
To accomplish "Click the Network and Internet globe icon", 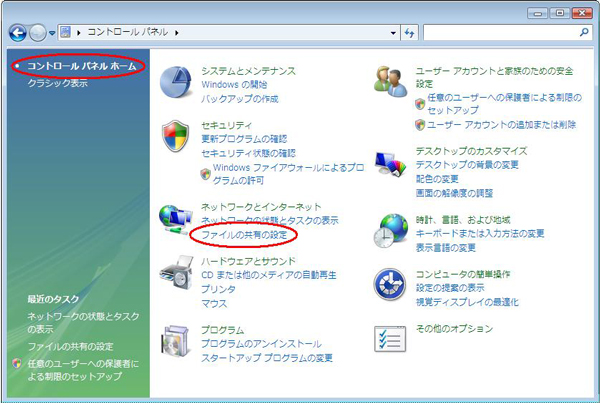I will (175, 220).
